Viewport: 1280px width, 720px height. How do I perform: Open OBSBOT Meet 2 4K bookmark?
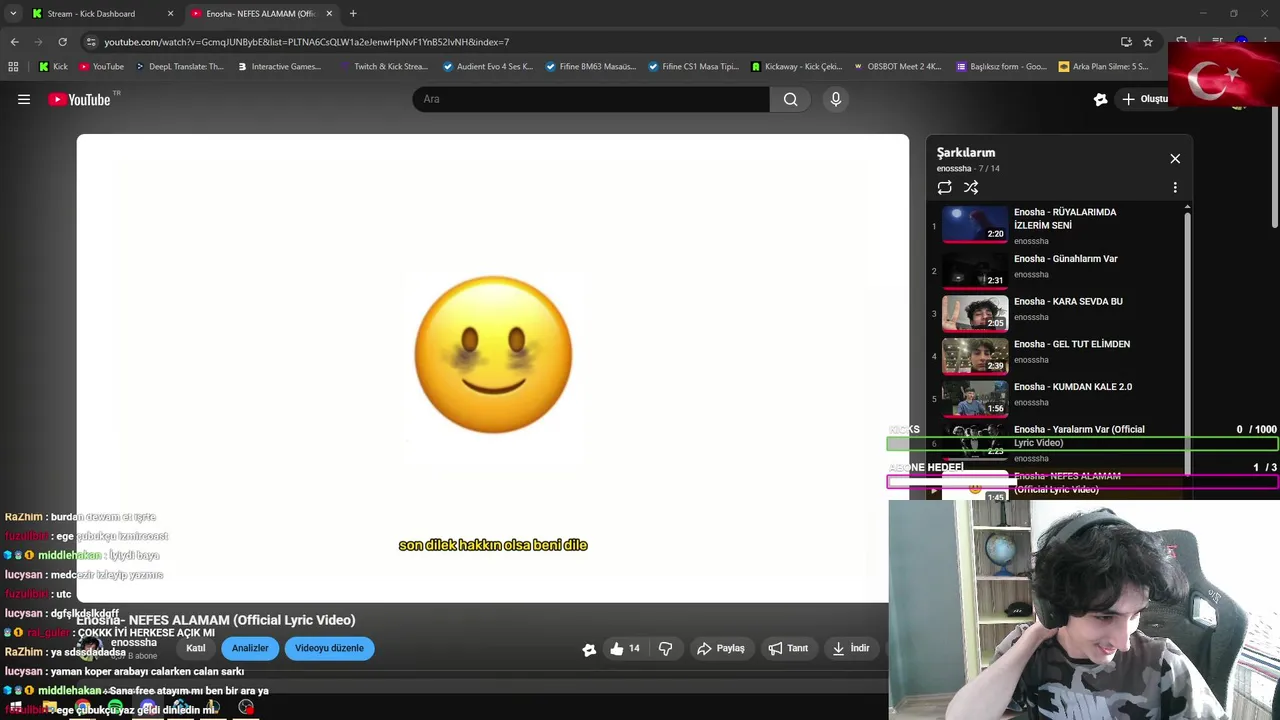point(897,67)
